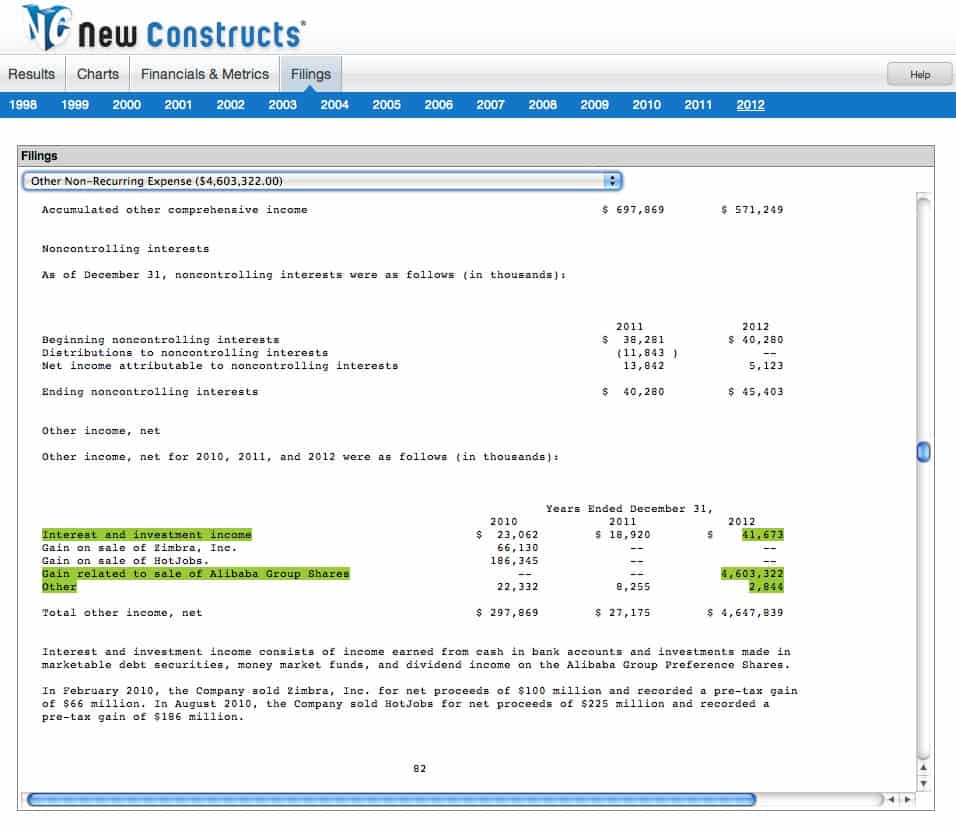This screenshot has height=834, width=956.
Task: Select the Filings tab
Action: 311,74
